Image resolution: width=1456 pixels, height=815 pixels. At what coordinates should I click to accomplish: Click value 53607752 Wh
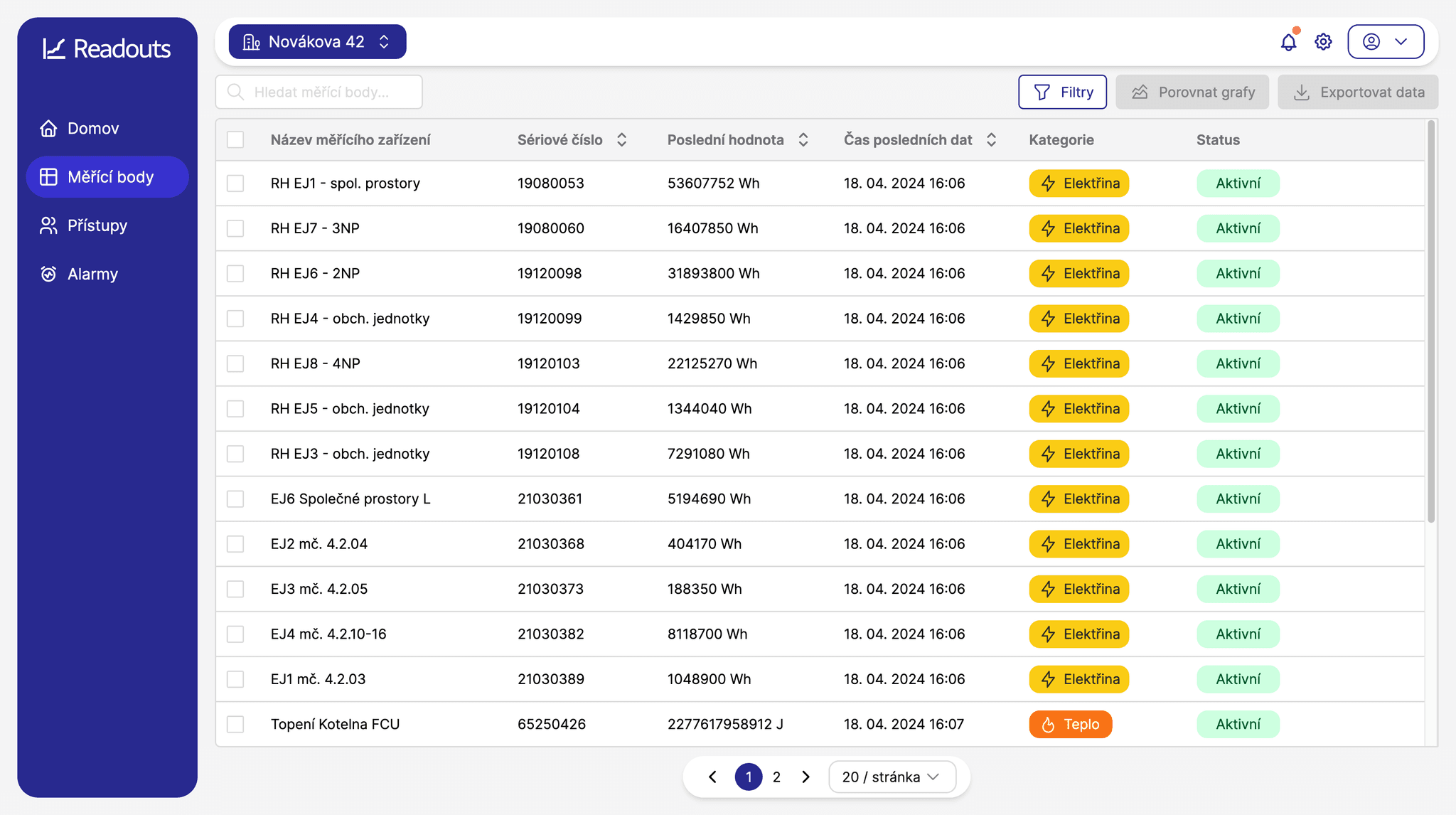coord(713,183)
